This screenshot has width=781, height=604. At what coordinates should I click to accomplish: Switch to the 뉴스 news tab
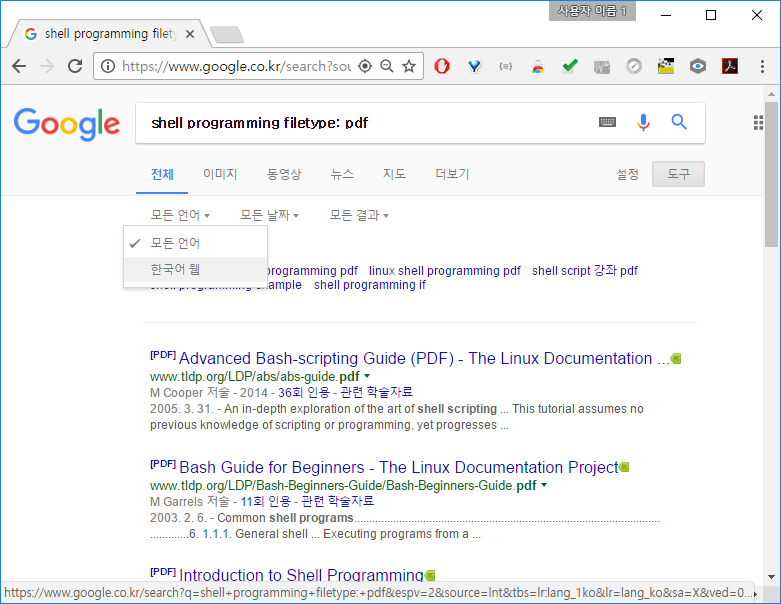pyautogui.click(x=342, y=174)
